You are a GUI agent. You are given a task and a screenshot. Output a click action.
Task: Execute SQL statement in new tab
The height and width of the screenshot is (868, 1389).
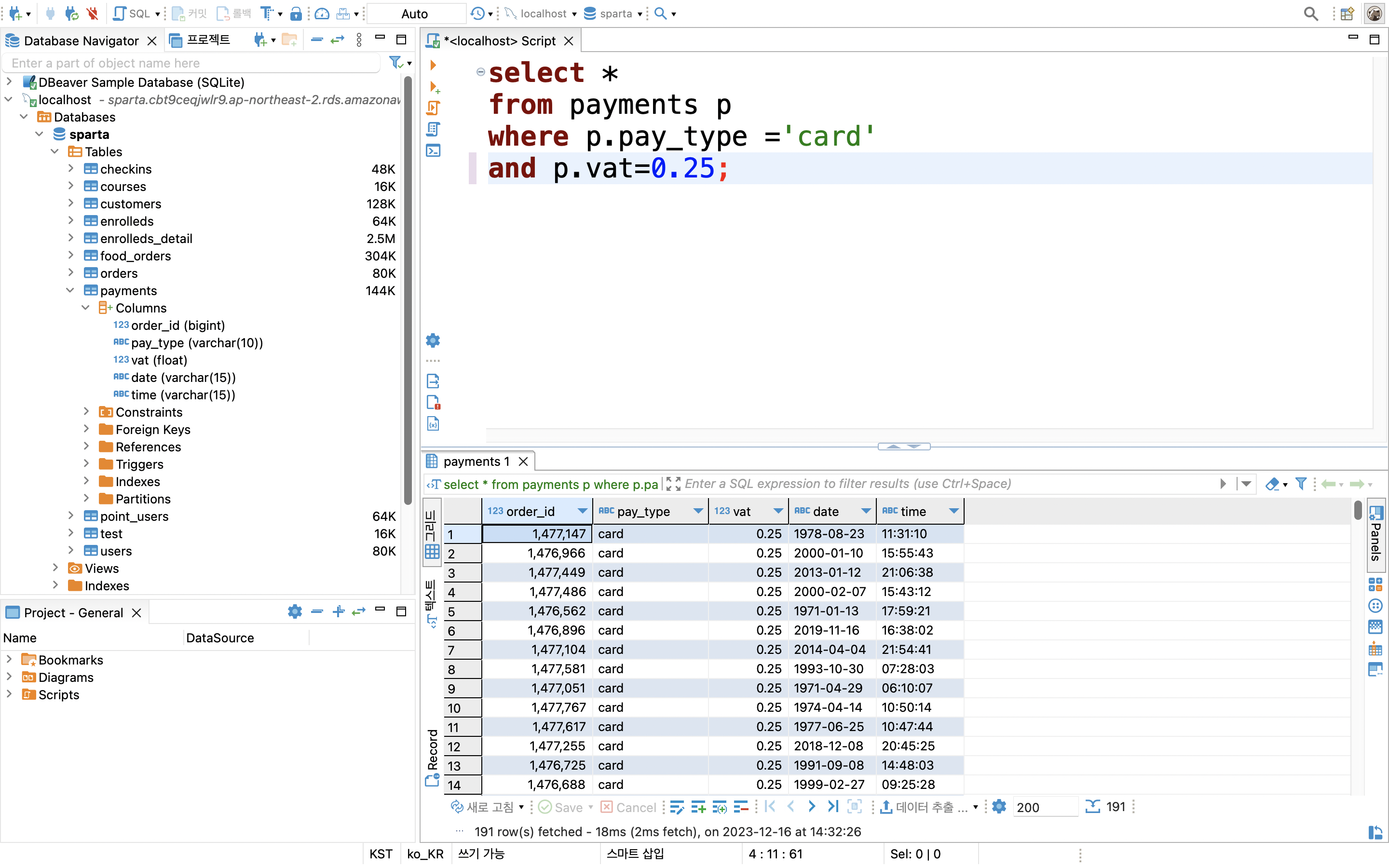(x=435, y=87)
